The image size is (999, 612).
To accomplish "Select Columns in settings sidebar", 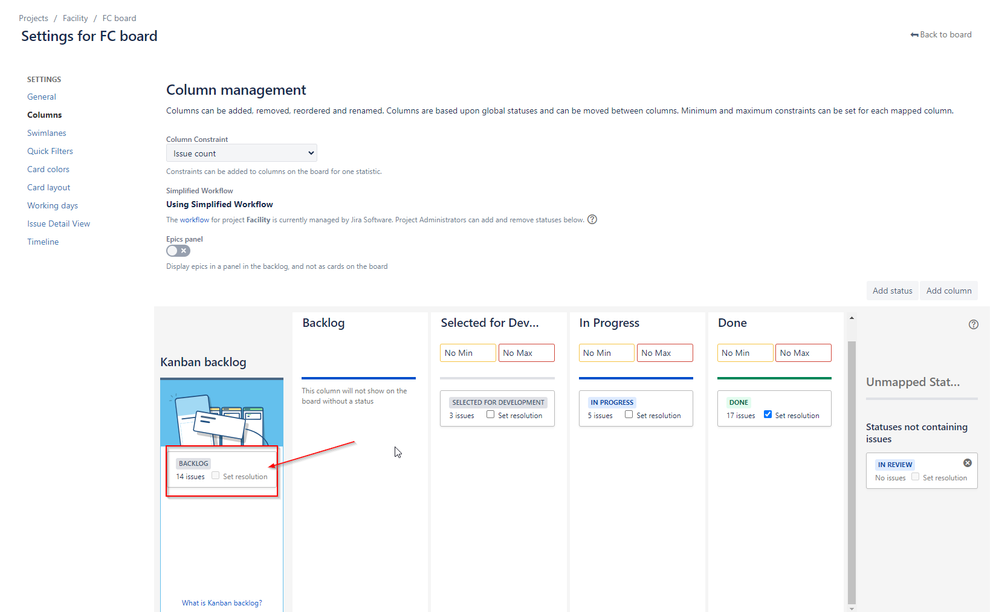I will point(44,115).
